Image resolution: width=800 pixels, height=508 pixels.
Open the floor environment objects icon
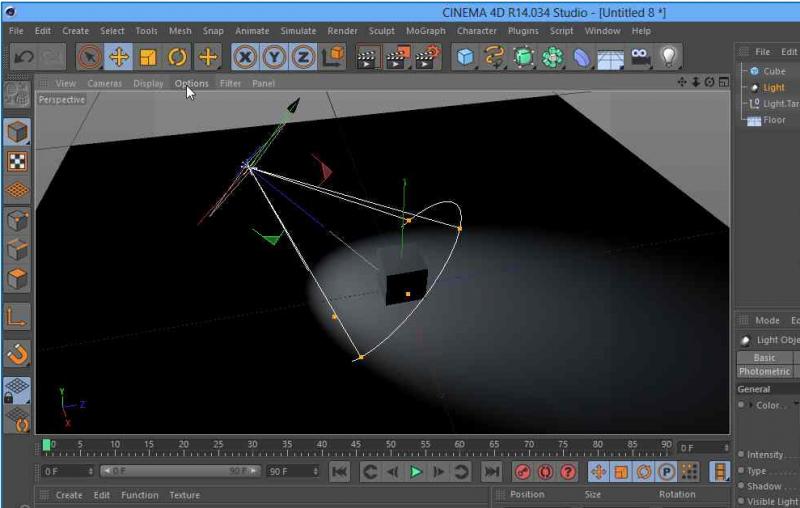(611, 58)
